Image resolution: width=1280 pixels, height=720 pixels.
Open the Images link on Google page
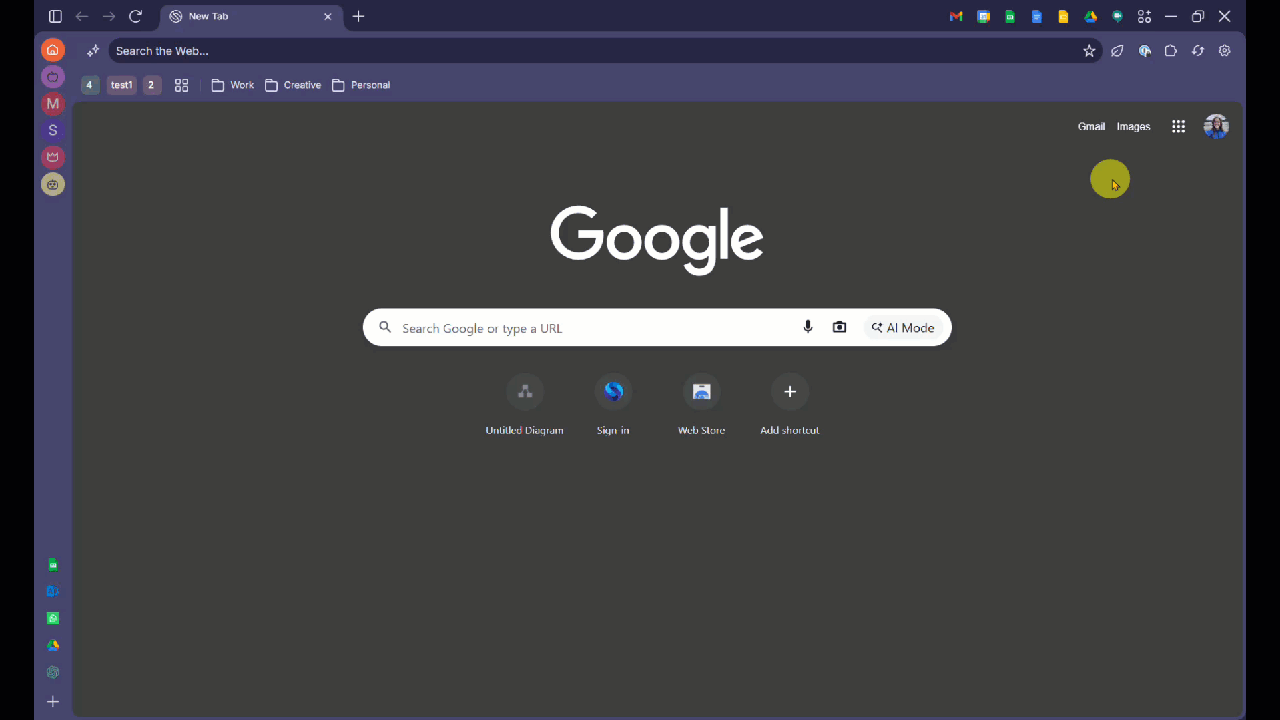(x=1133, y=126)
